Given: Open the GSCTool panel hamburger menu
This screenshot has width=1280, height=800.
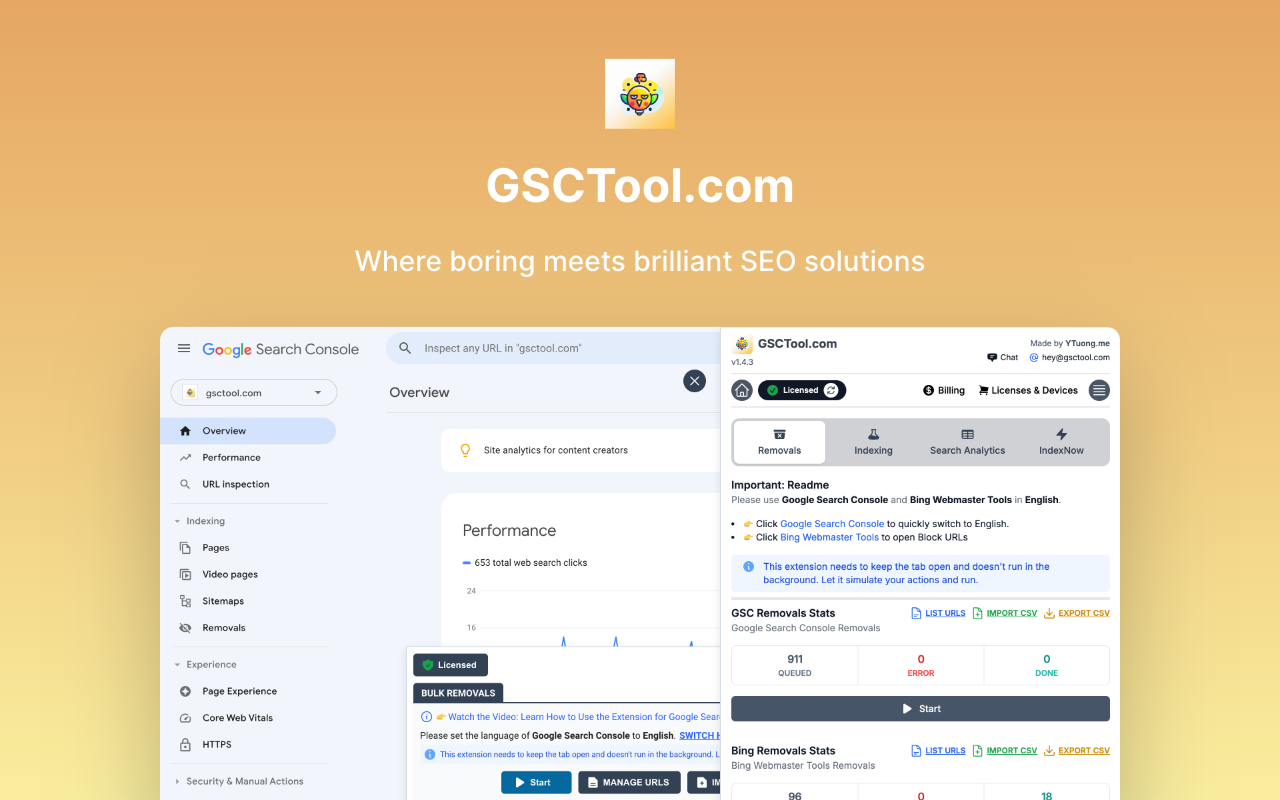Looking at the screenshot, I should pos(1099,390).
